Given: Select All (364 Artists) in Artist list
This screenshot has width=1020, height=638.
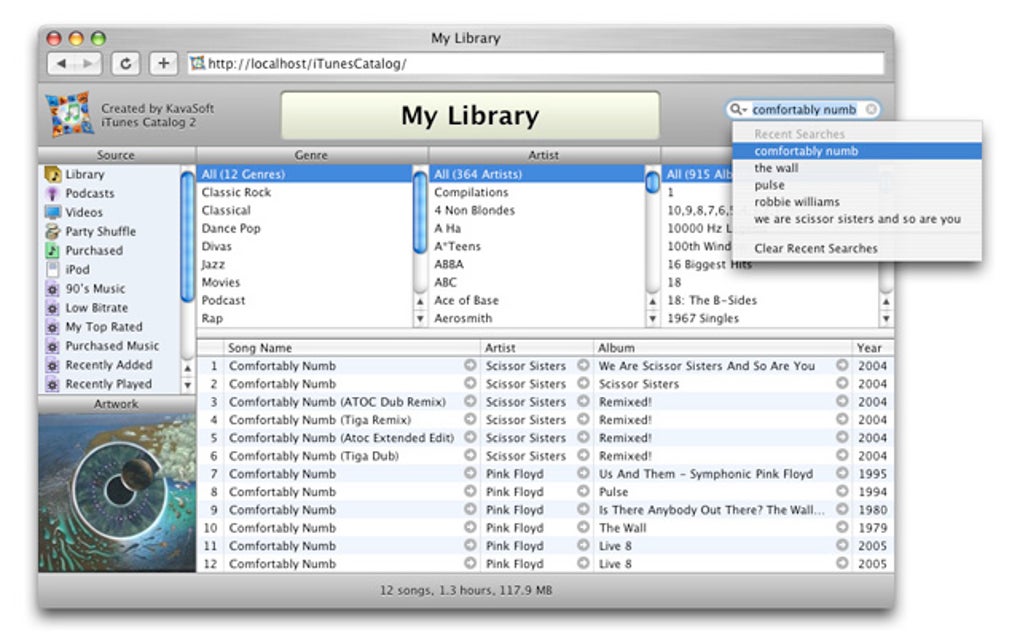Looking at the screenshot, I should click(537, 174).
